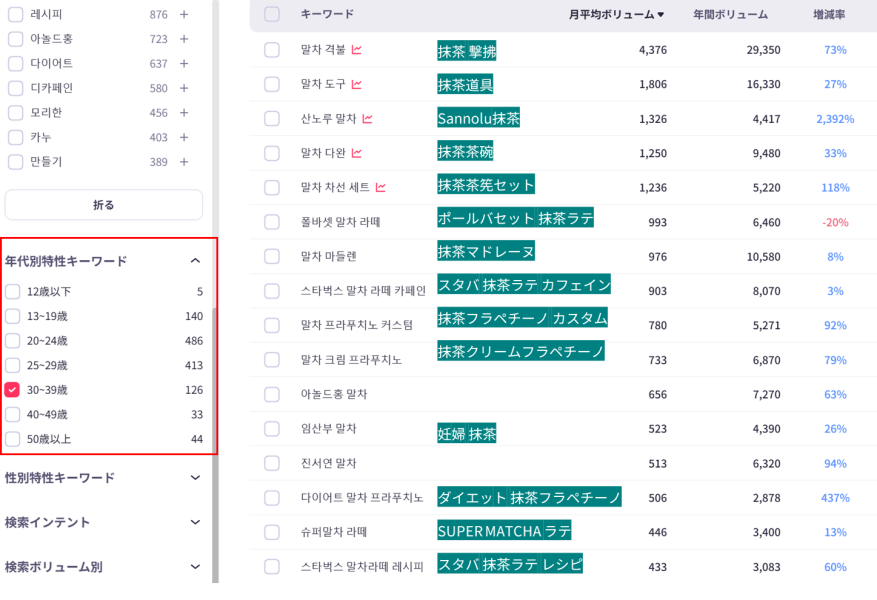The width and height of the screenshot is (877, 600).
Task: Select keyword 진서연 말차
Action: coord(328,464)
